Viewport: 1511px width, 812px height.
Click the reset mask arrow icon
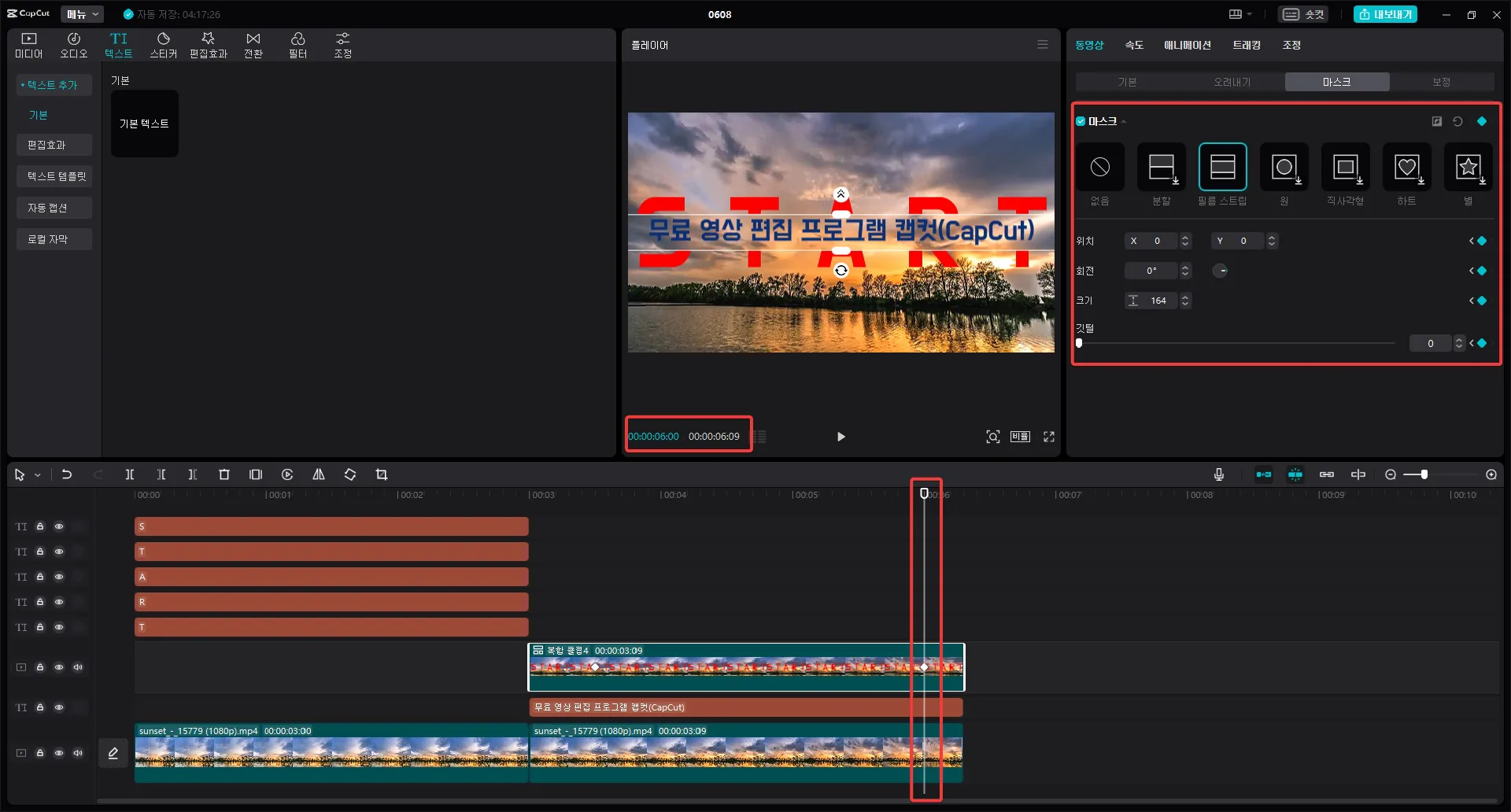[1457, 121]
